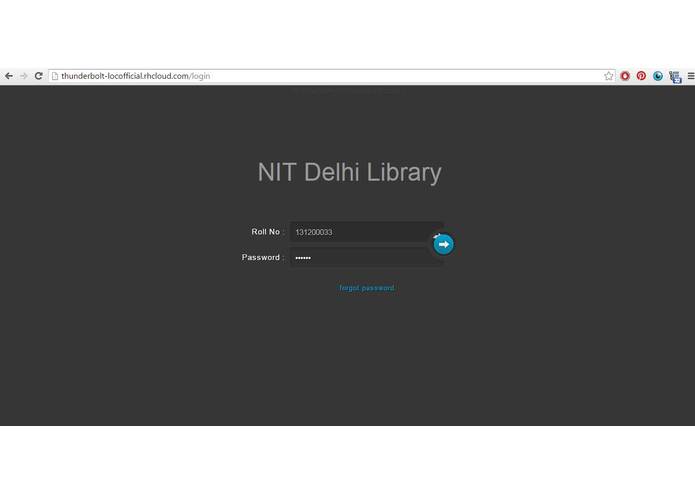Click into the Password field
The width and height of the screenshot is (695, 494).
point(366,257)
